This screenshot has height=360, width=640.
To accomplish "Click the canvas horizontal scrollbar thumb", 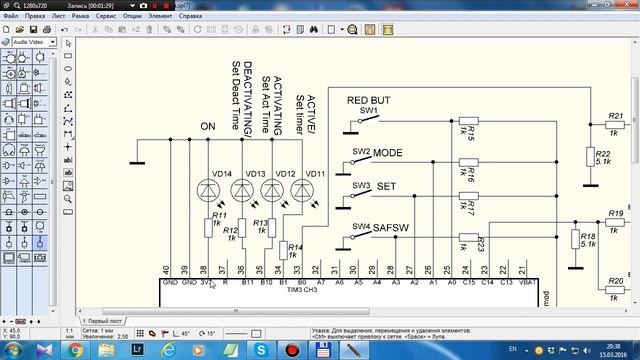I will click(236, 311).
